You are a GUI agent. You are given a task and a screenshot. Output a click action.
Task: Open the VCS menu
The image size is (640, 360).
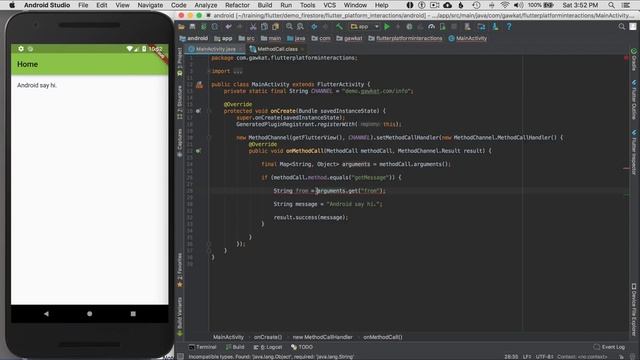pos(329,5)
